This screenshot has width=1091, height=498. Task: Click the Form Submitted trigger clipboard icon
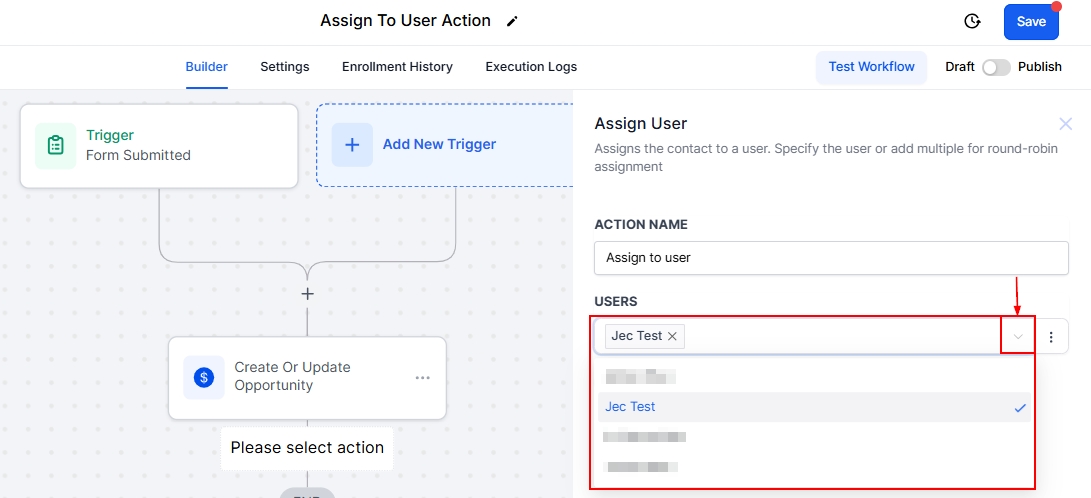(x=56, y=145)
